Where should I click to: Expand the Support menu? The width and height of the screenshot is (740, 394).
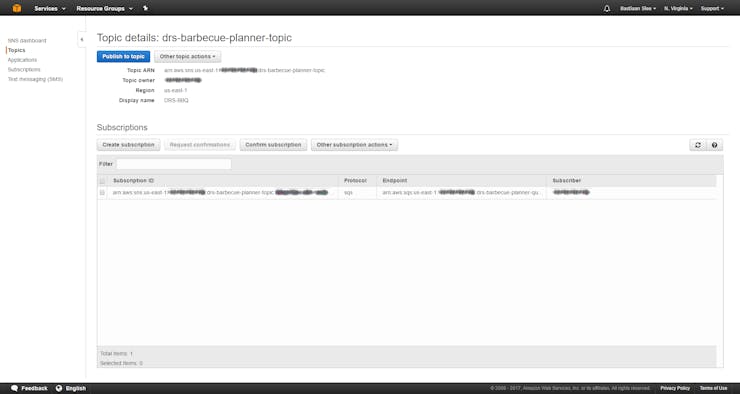click(x=712, y=8)
